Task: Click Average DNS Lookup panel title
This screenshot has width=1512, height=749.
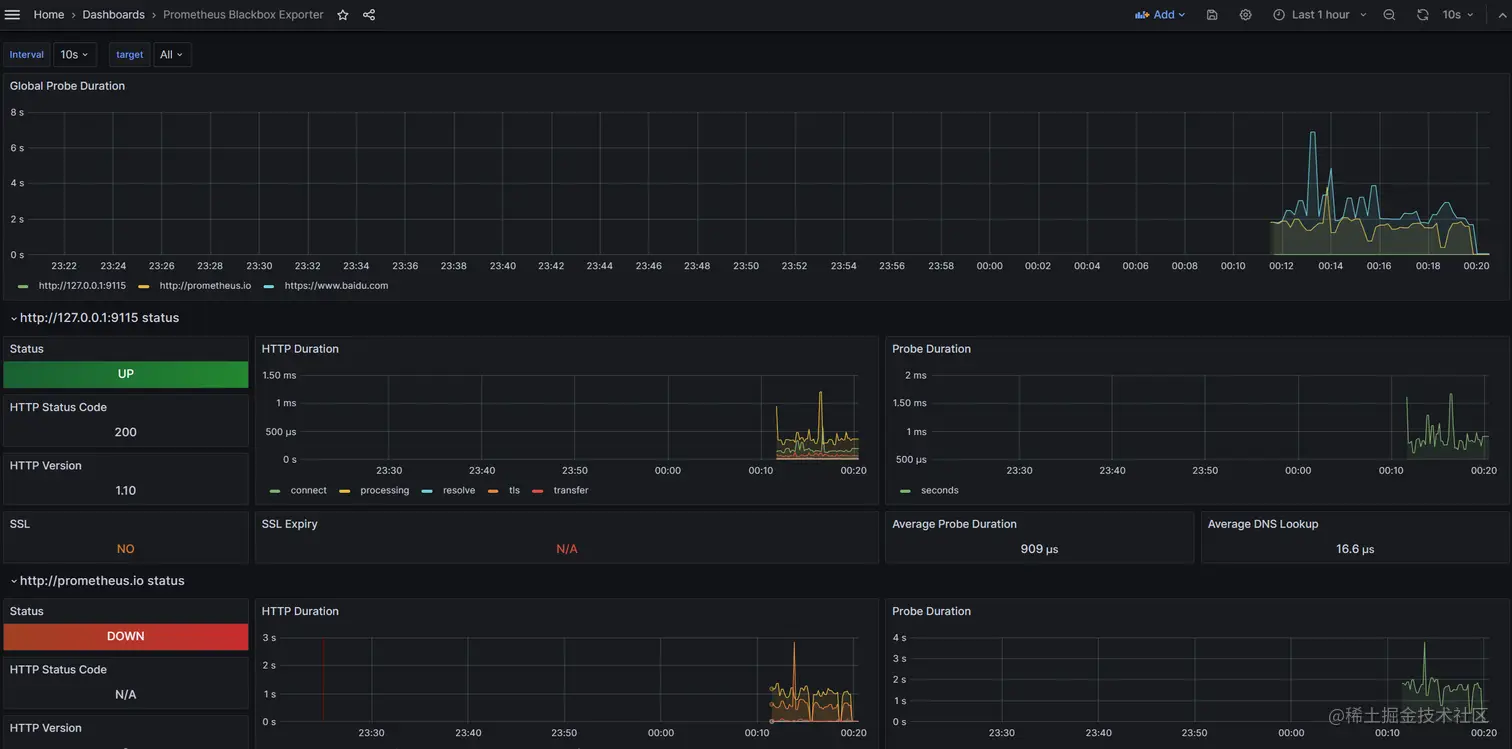Action: click(1263, 524)
